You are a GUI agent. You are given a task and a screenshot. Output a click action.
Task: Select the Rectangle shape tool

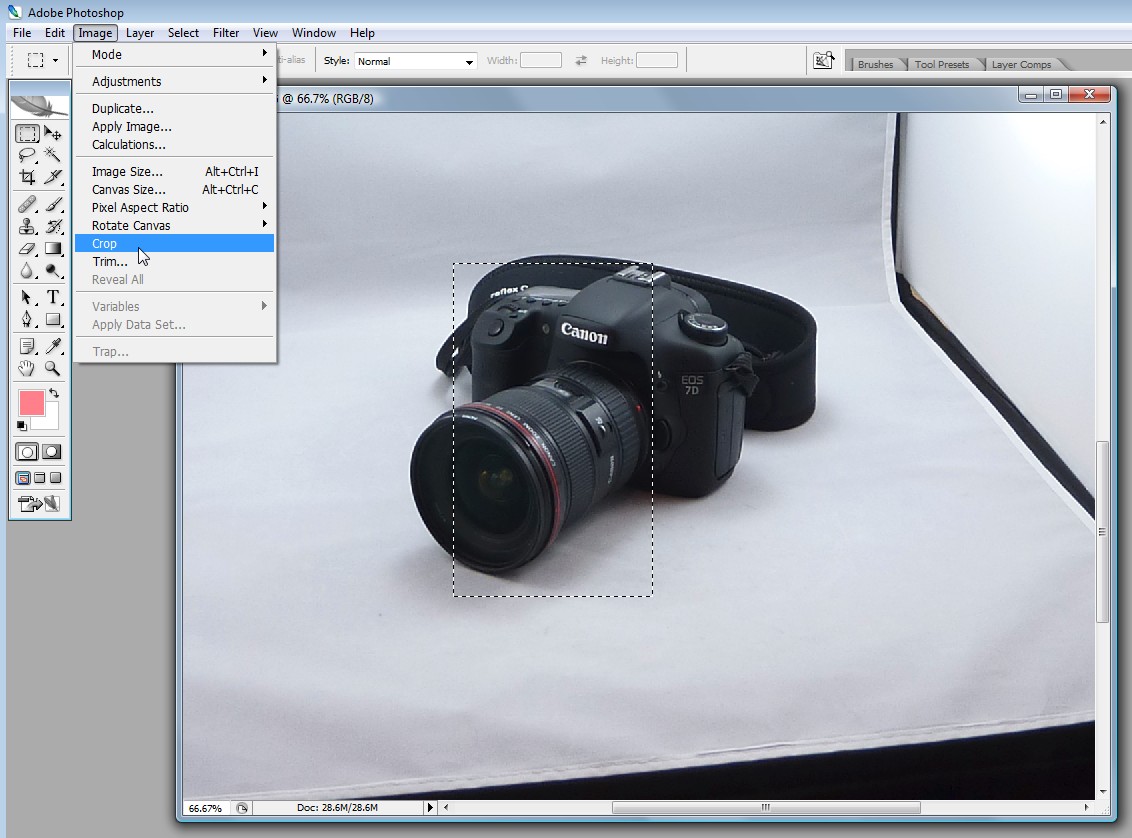click(x=53, y=319)
